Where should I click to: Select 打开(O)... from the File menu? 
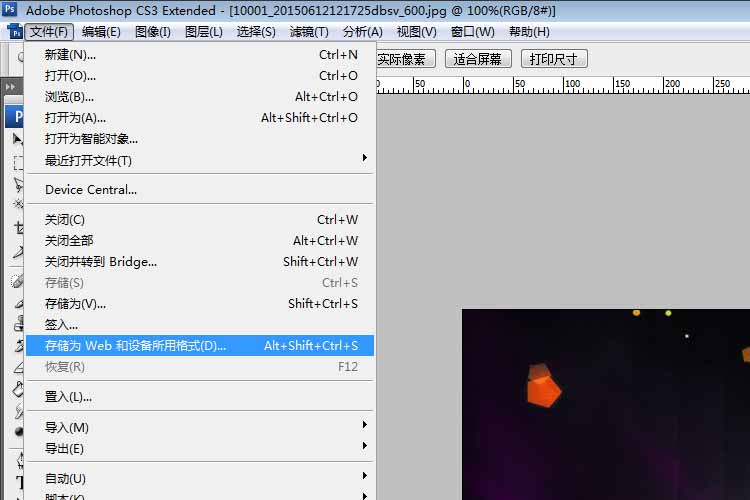(x=71, y=76)
